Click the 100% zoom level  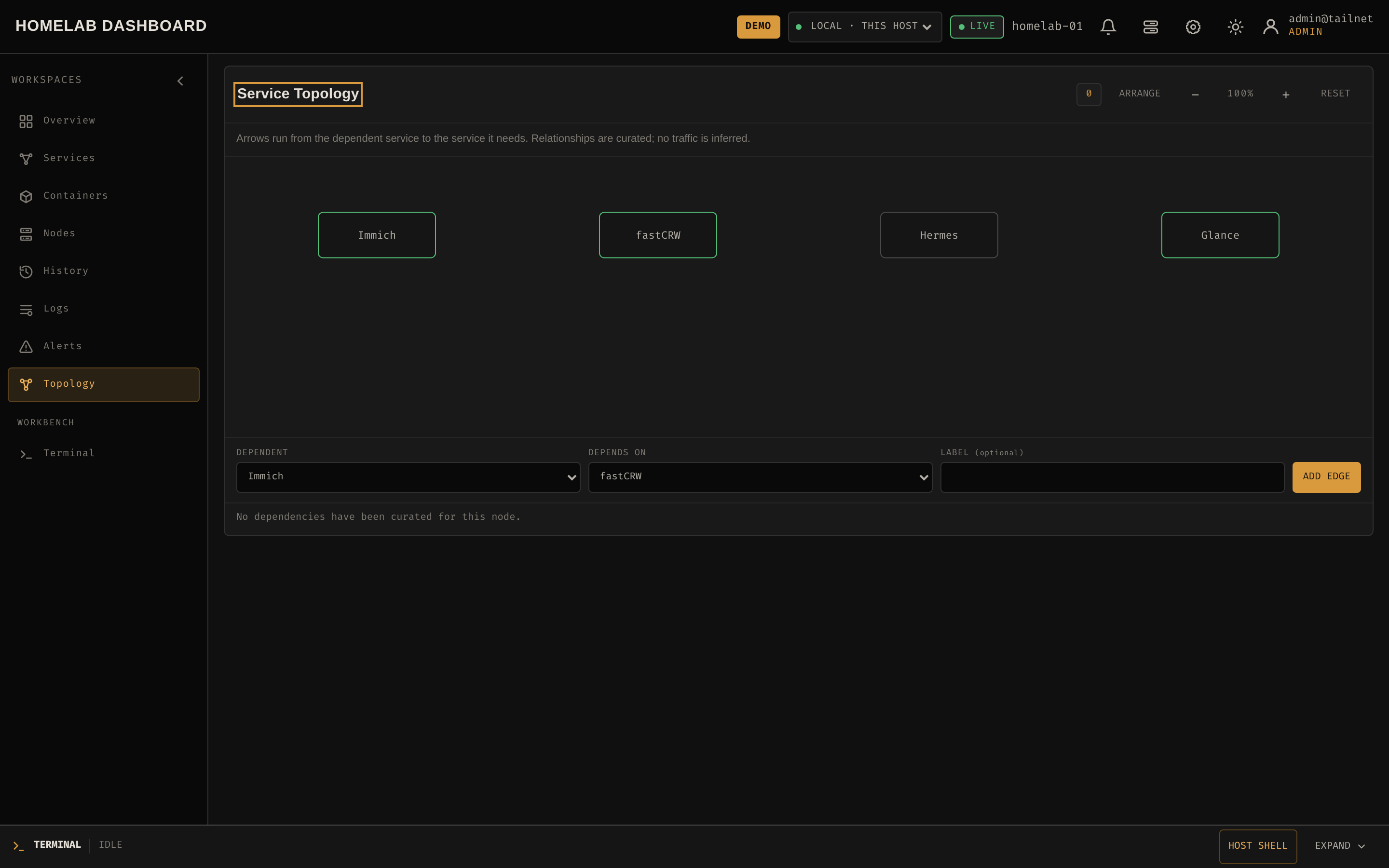point(1240,94)
